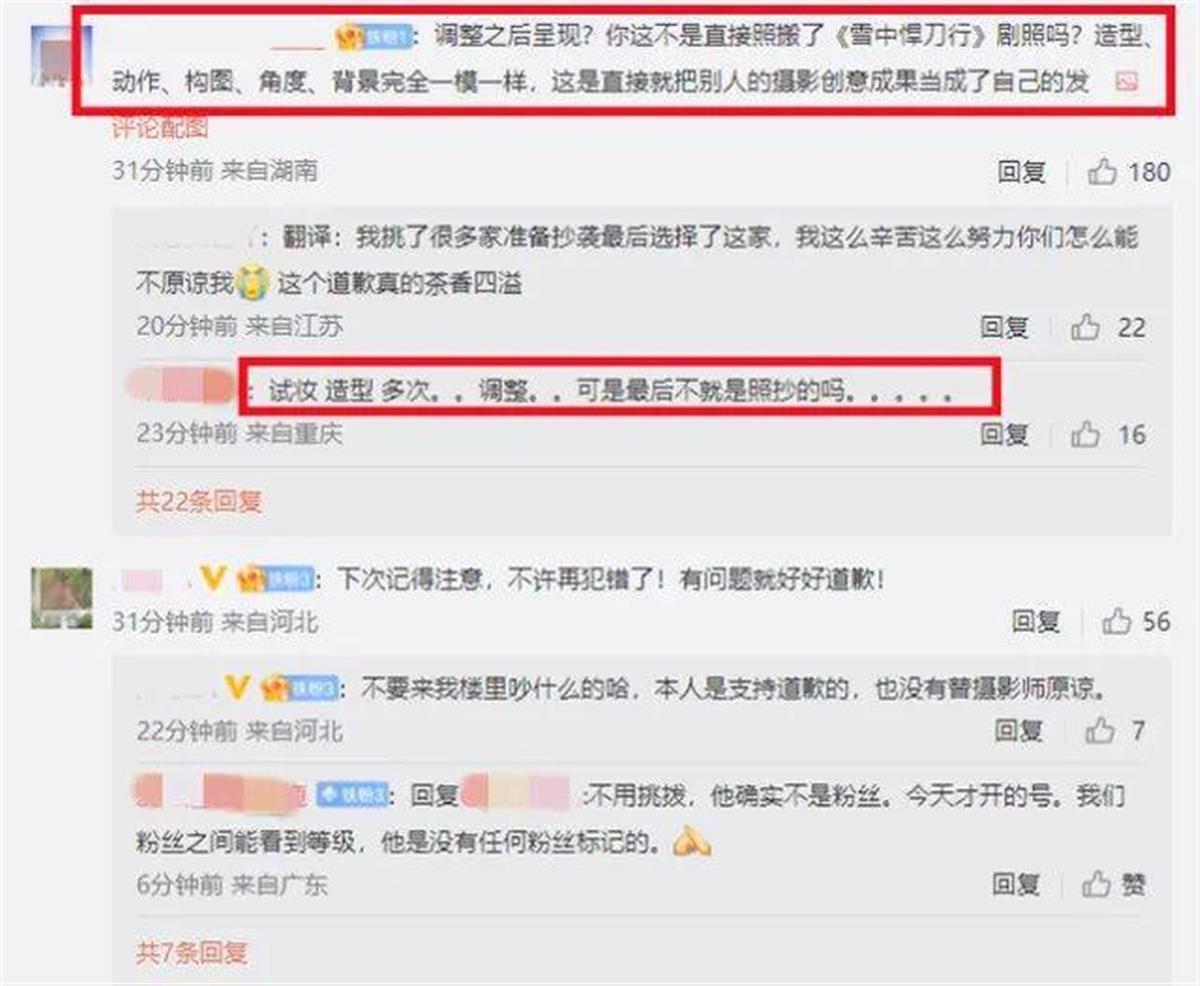Open the comment image icon in first comment
This screenshot has width=1200, height=986.
pyautogui.click(x=1126, y=83)
